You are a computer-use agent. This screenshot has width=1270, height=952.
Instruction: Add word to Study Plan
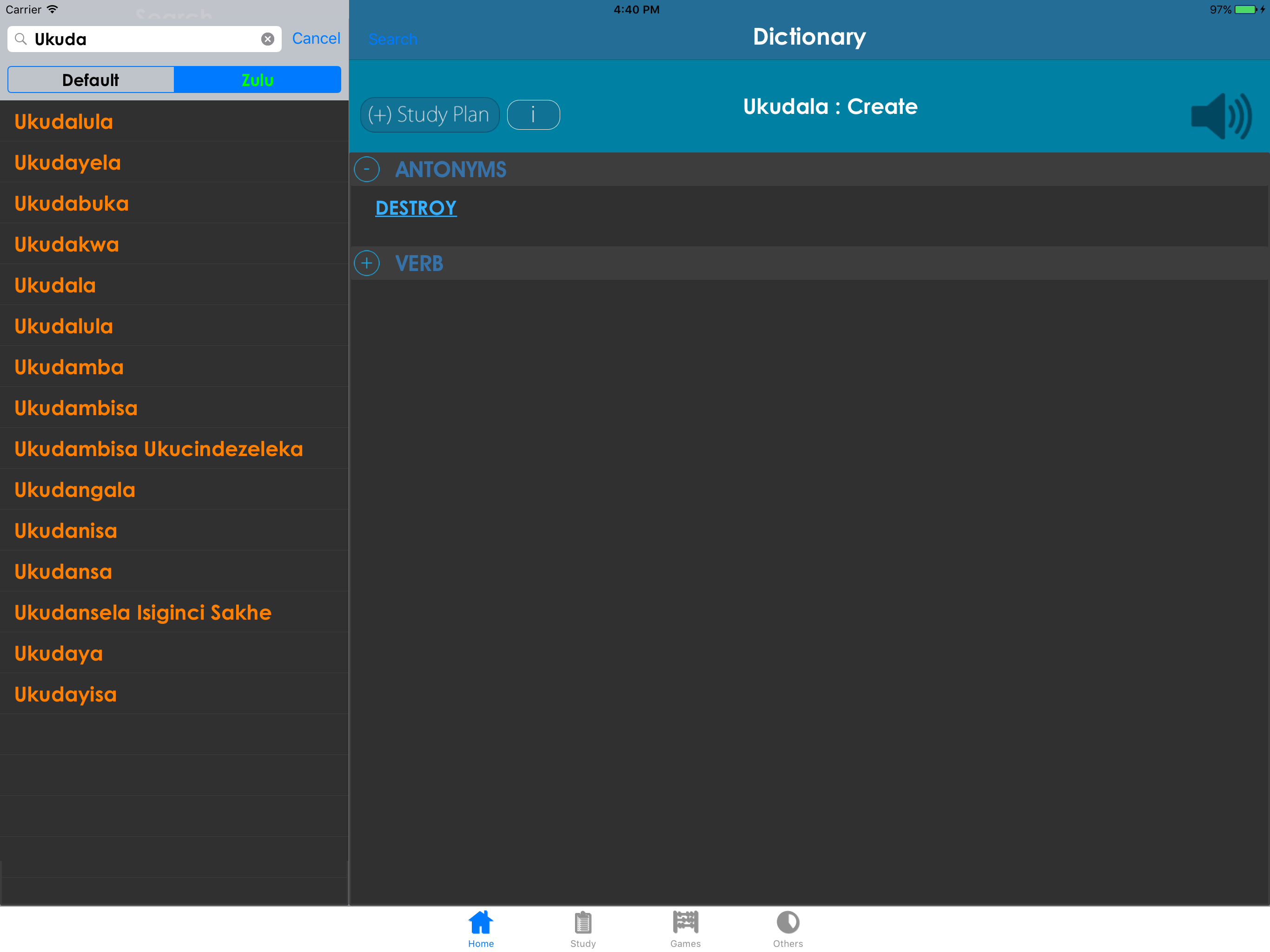(430, 115)
